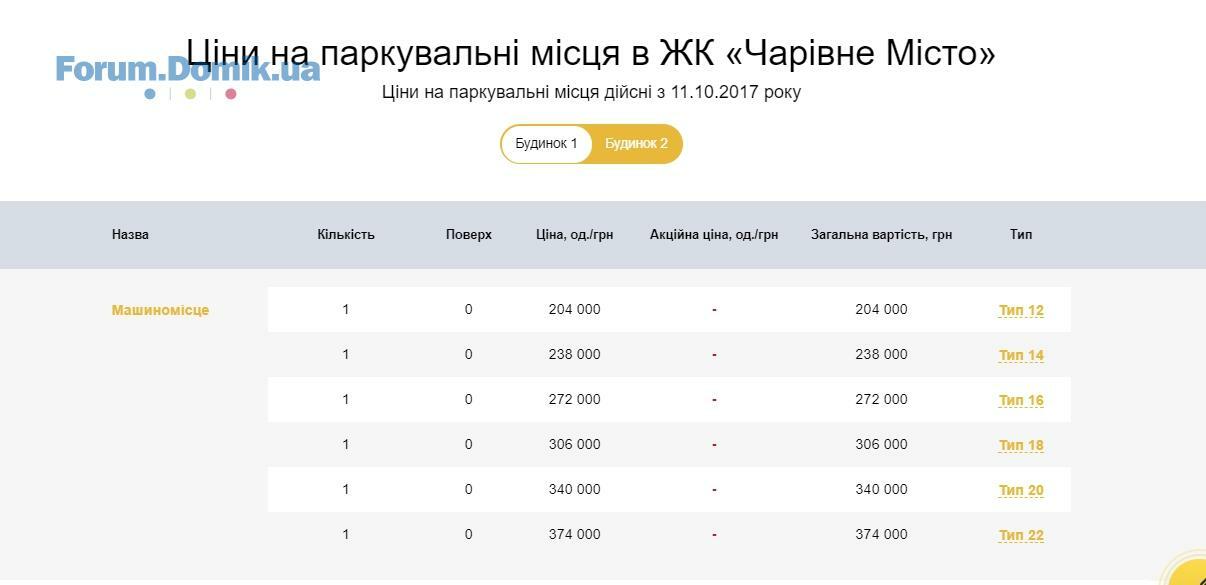Switch to Будинок 1 toggle option
The width and height of the screenshot is (1206, 585).
point(547,144)
